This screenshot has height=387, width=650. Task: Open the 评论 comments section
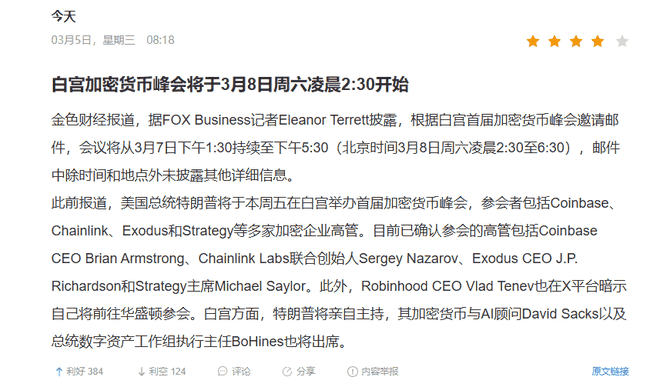point(234,372)
